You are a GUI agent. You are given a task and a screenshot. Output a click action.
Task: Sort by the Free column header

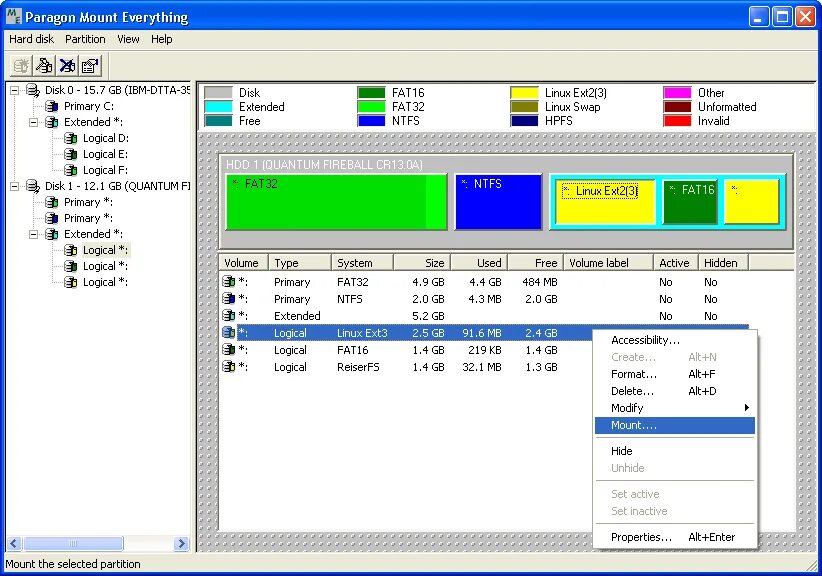(x=536, y=263)
